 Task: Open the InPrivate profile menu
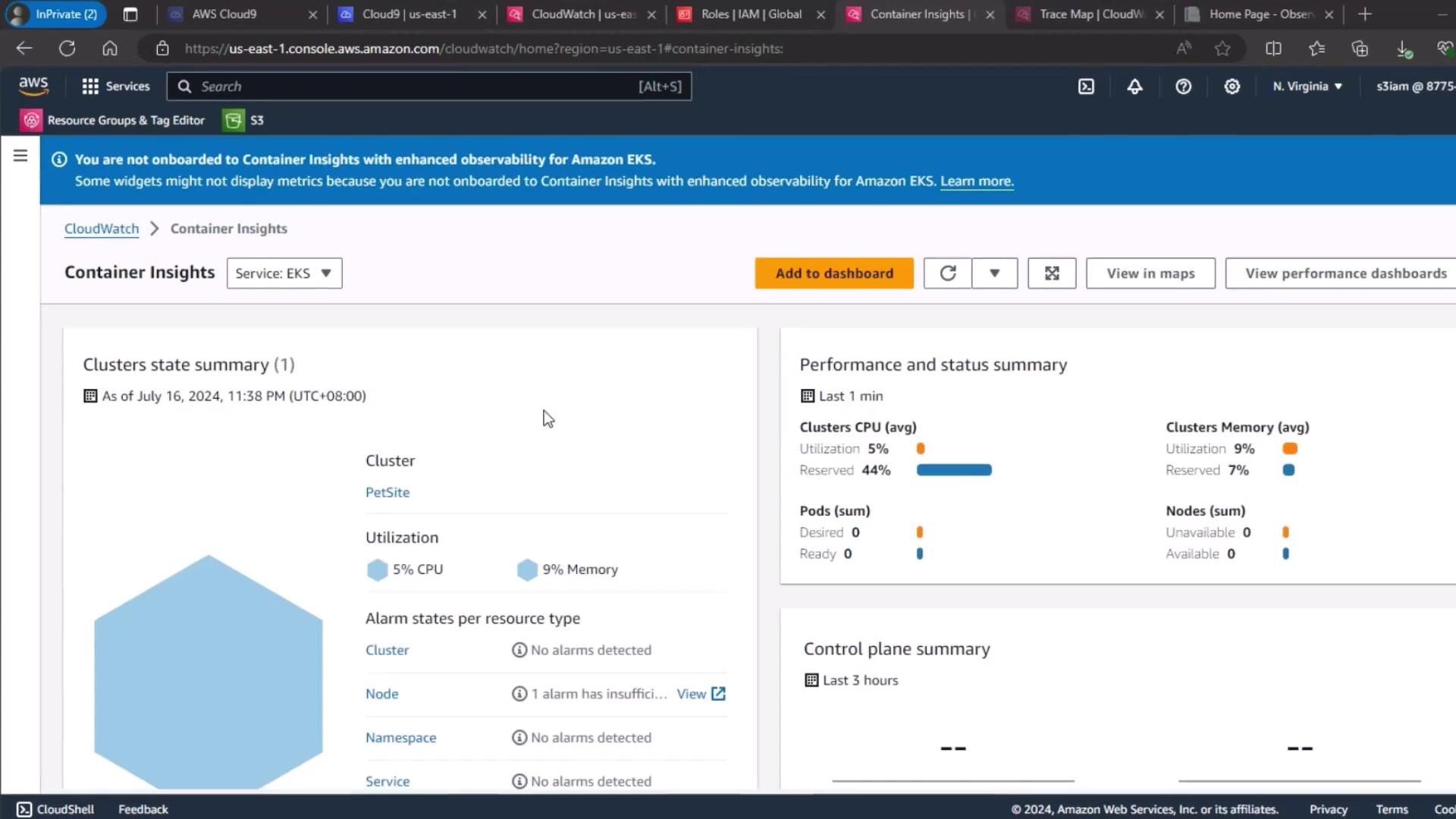54,14
